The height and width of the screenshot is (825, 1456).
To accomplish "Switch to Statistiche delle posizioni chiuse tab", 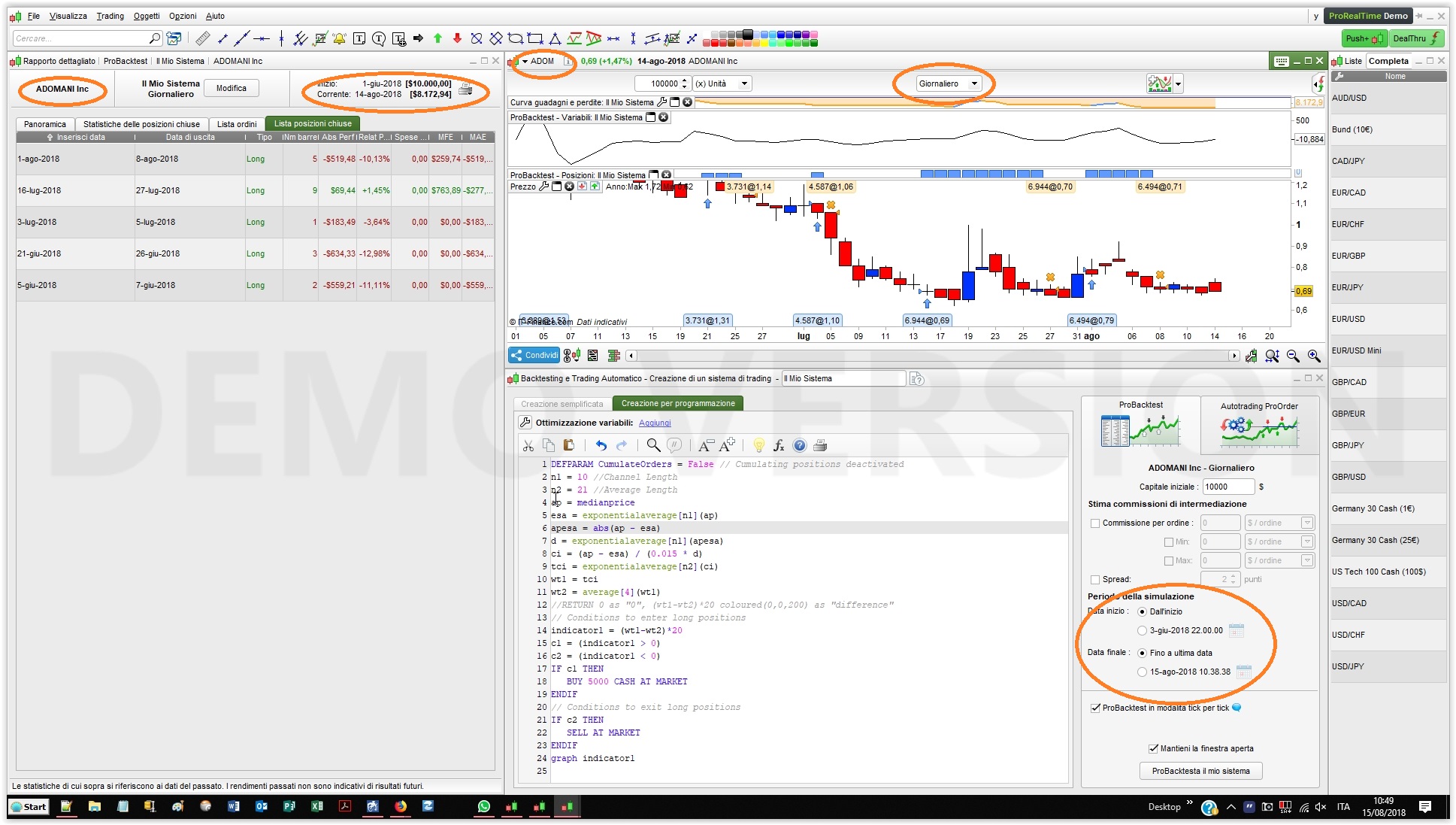I will click(x=141, y=124).
